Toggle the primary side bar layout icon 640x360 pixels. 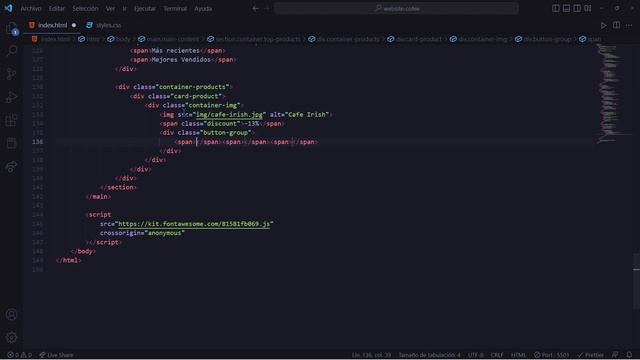[x=556, y=8]
